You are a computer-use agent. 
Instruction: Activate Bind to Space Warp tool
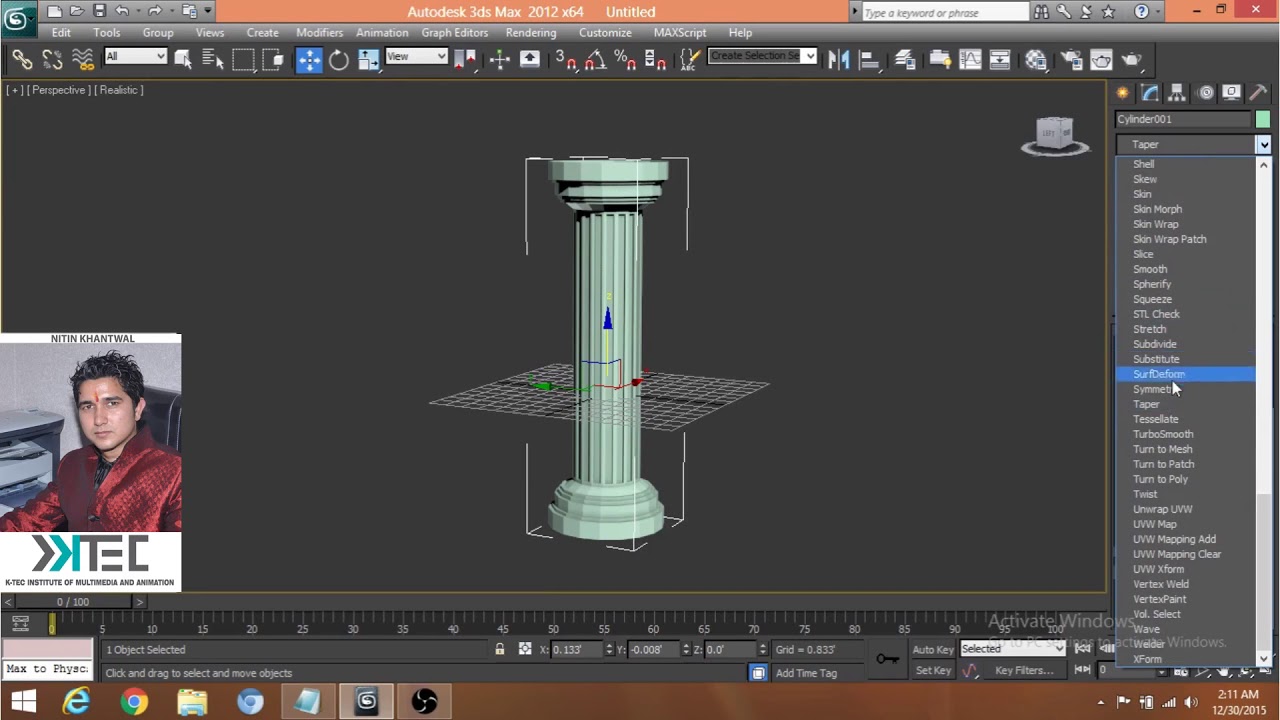pos(83,60)
